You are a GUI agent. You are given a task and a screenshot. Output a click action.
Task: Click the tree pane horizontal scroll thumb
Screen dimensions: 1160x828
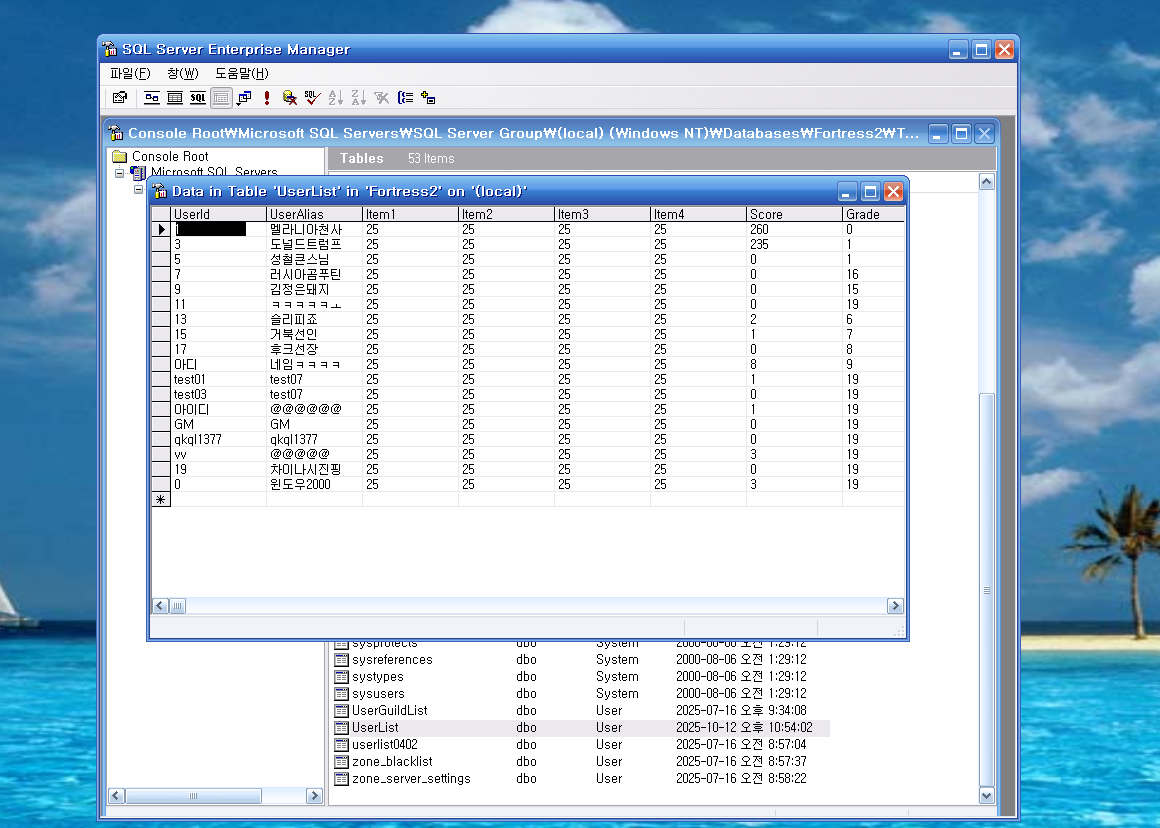coord(193,796)
